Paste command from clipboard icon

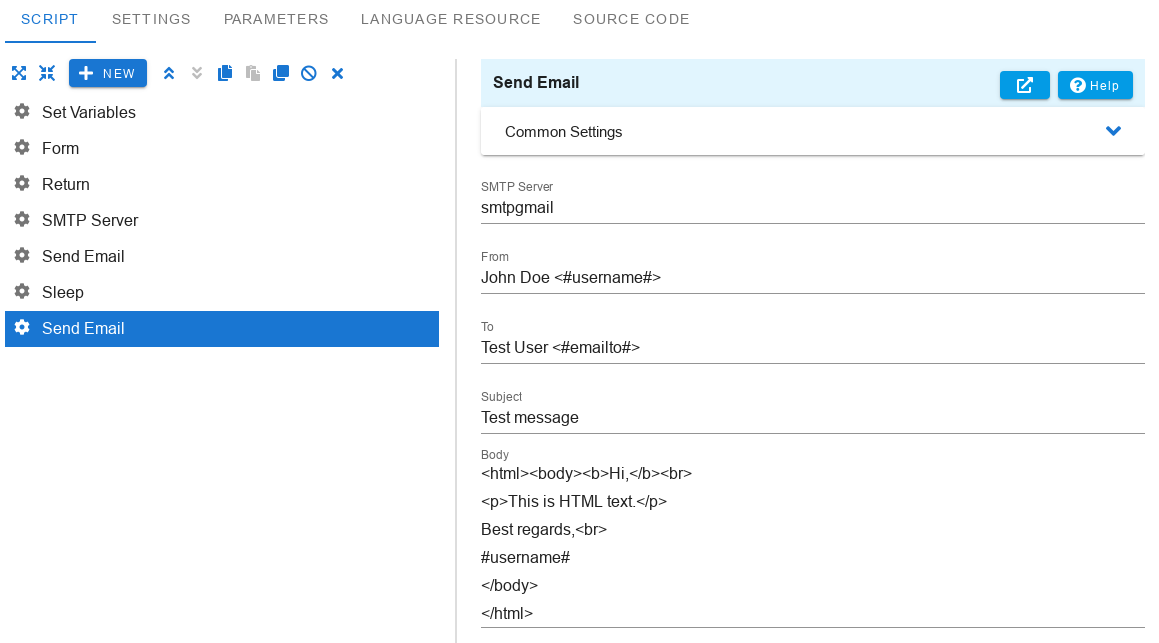click(253, 73)
